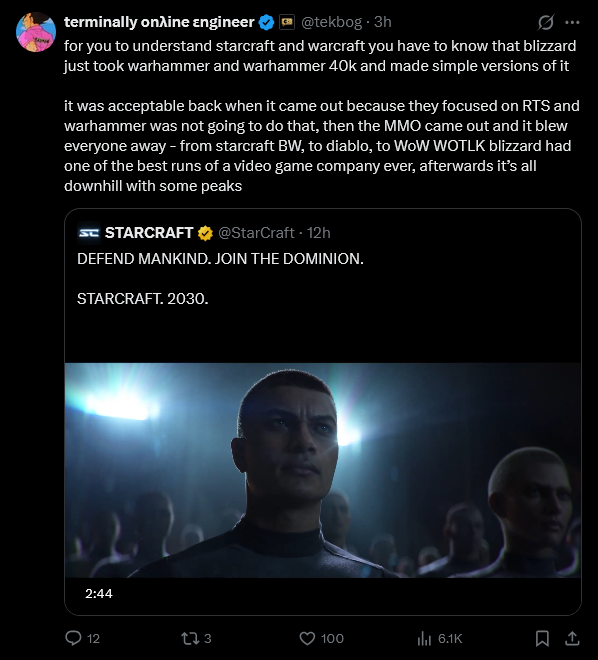Play the StarCraft trailer video thumbnail
Image resolution: width=598 pixels, height=660 pixels.
(323, 470)
